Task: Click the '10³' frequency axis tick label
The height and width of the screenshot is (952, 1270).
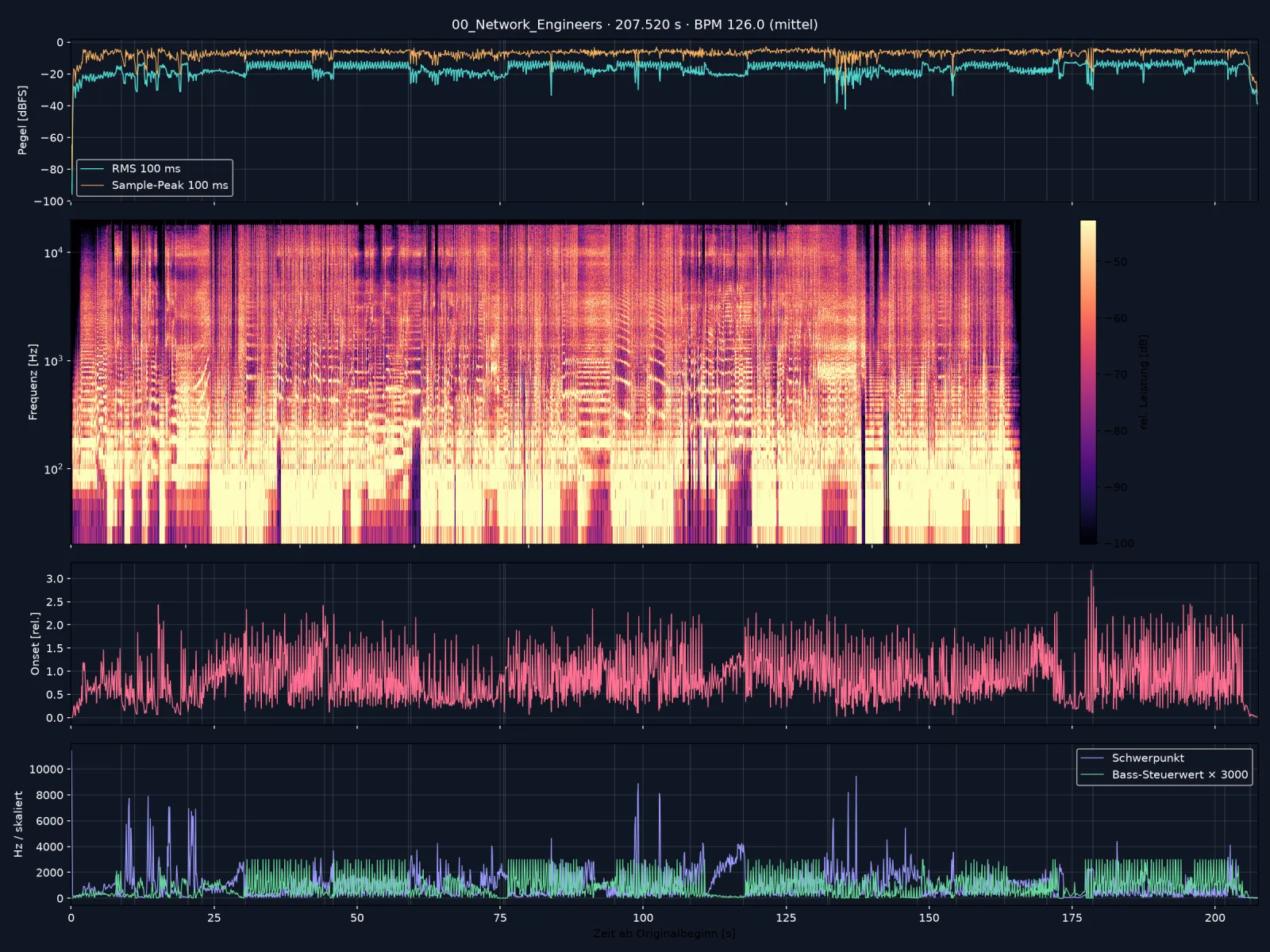Action: [x=53, y=360]
